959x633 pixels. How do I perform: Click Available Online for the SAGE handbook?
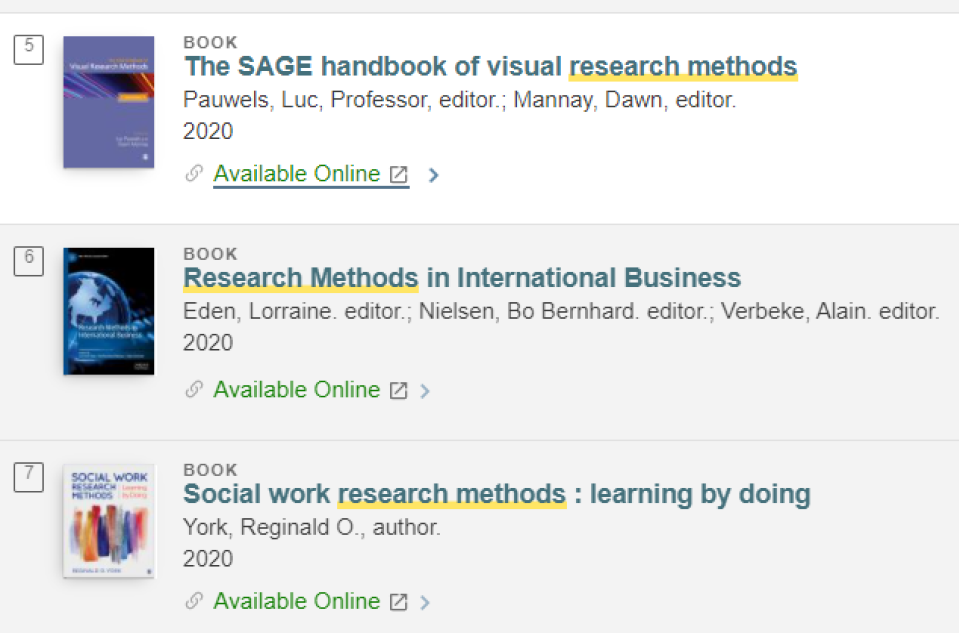click(297, 174)
